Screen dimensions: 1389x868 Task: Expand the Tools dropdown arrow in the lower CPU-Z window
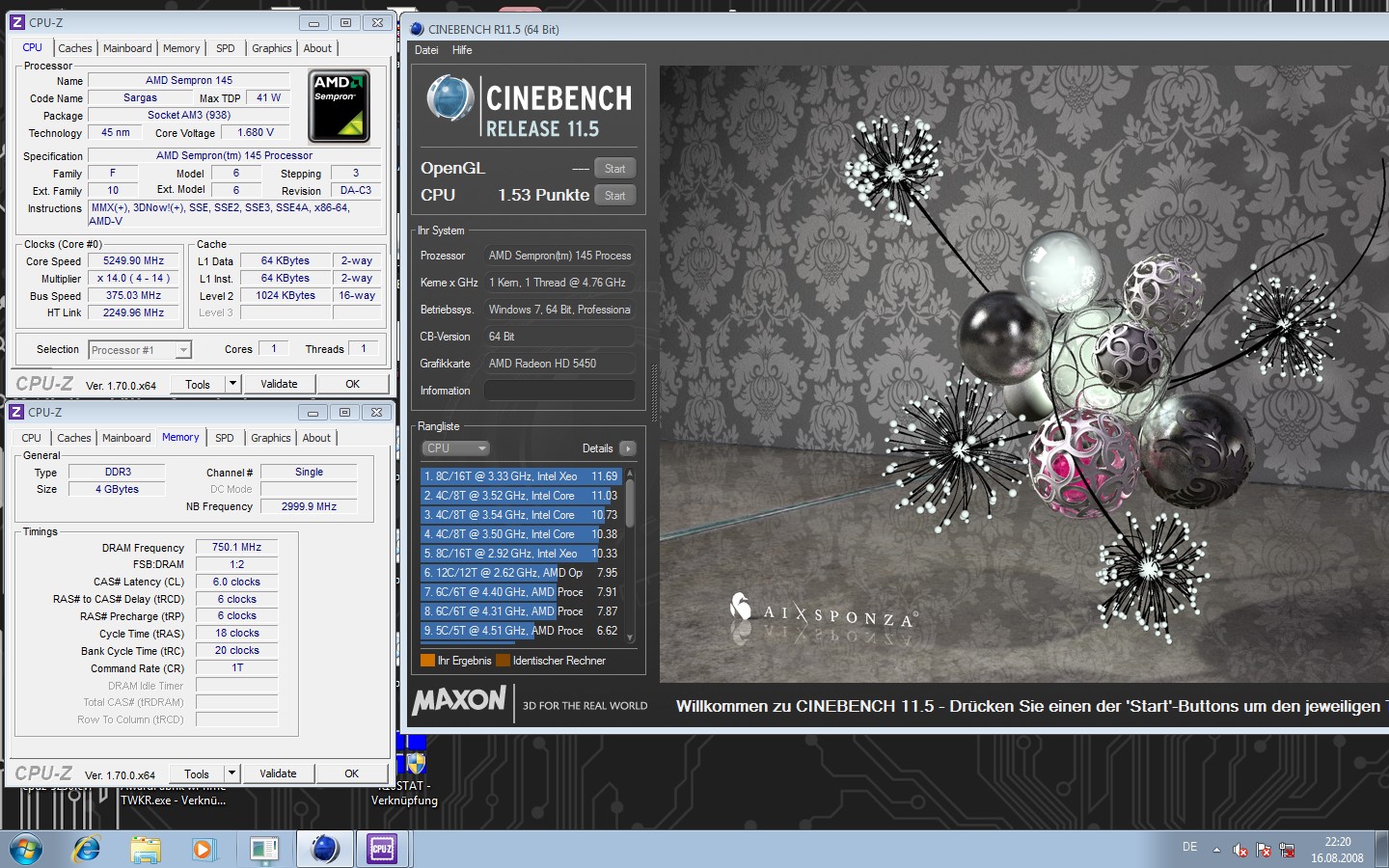coord(231,773)
